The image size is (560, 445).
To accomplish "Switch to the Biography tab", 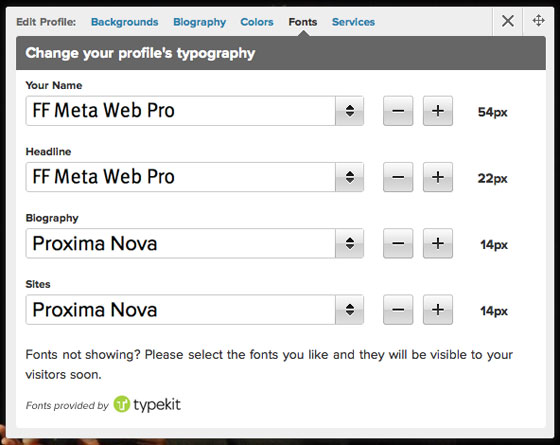I will coord(200,22).
